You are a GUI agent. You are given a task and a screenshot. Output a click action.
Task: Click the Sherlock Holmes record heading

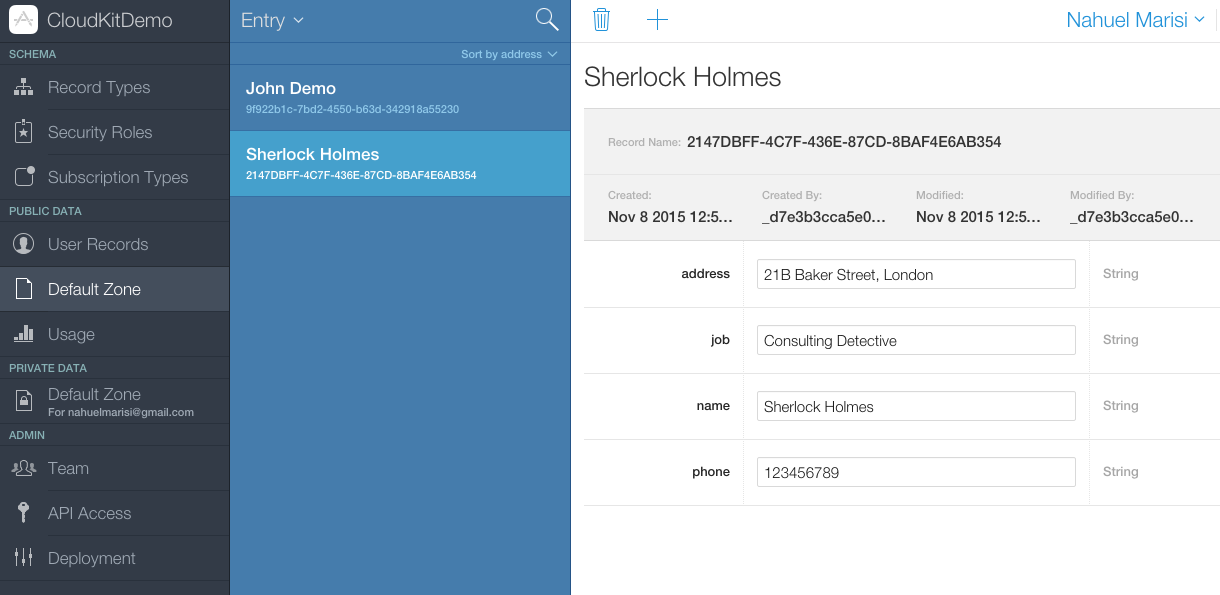[x=683, y=77]
